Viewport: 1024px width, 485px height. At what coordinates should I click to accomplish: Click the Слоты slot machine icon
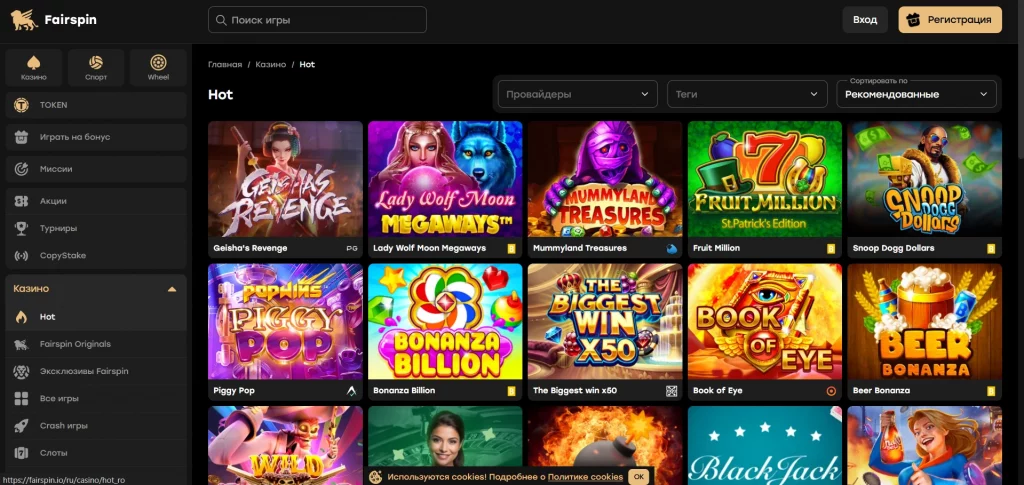tap(22, 453)
